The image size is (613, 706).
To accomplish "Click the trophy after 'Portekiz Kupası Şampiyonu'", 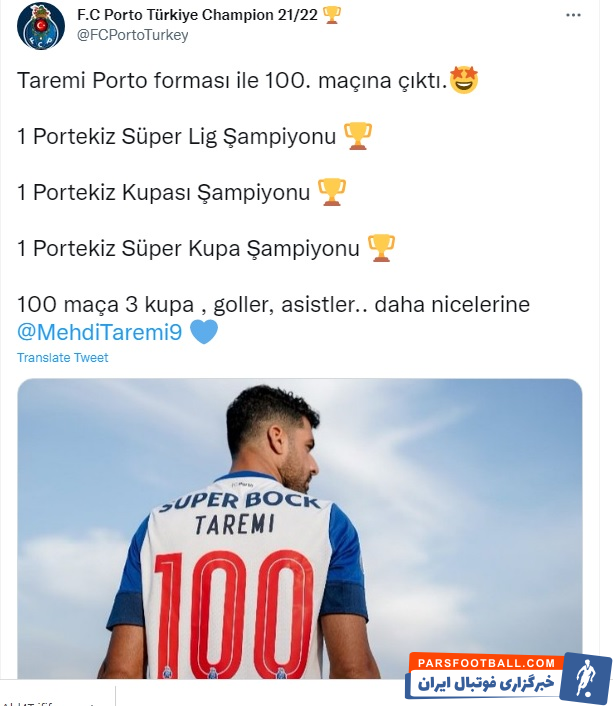I will click(331, 192).
